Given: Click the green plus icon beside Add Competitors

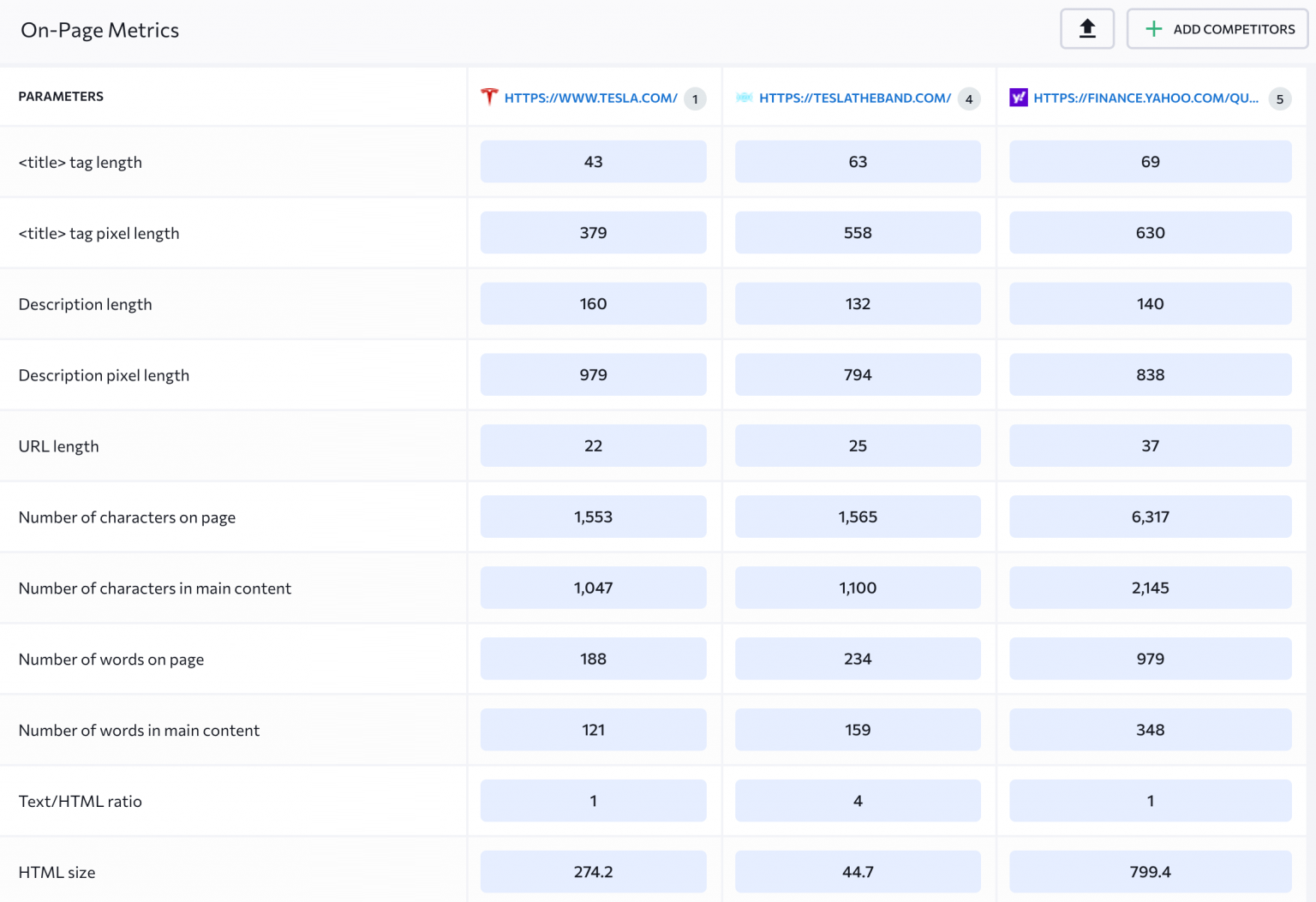Looking at the screenshot, I should [1154, 29].
